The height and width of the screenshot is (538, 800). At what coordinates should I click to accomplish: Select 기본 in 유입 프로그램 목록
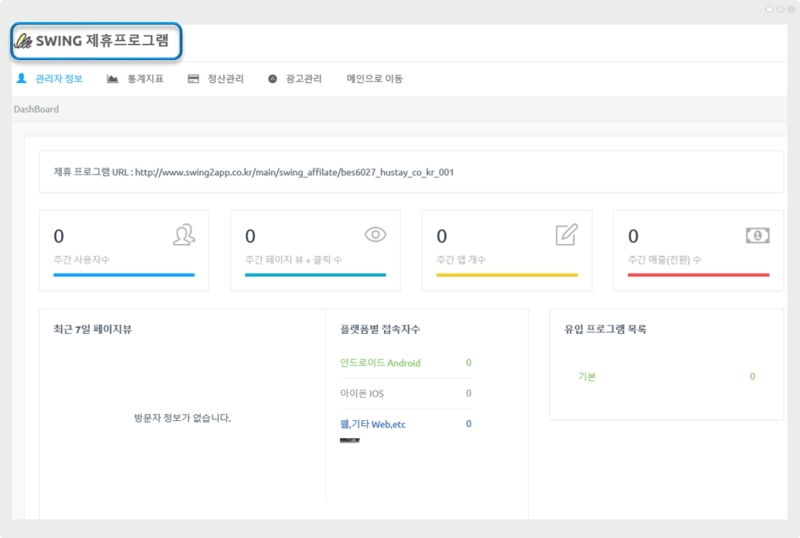pos(587,377)
